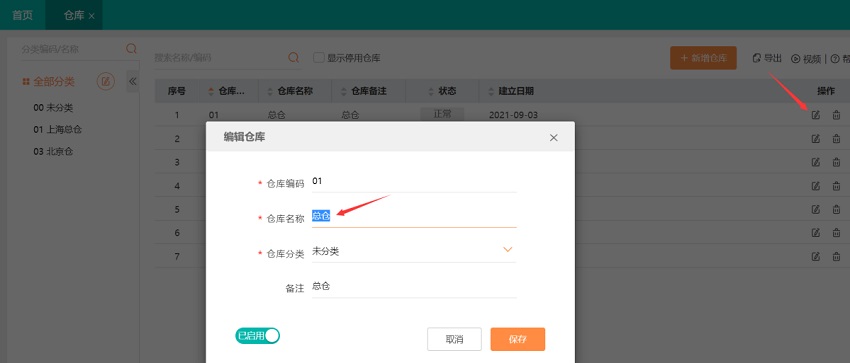Screen dimensions: 850x363
Task: Check the 显示停用仓库 checkbox
Action: point(319,57)
